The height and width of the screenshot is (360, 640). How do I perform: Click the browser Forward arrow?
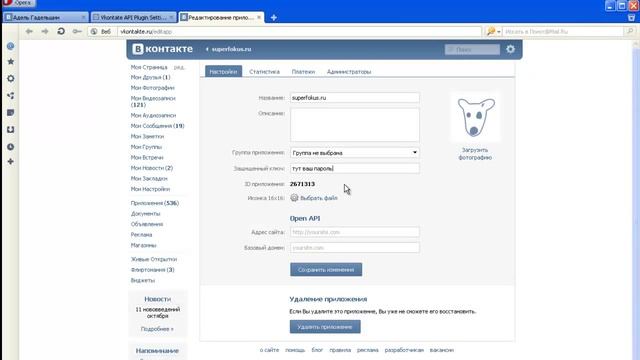tap(44, 31)
